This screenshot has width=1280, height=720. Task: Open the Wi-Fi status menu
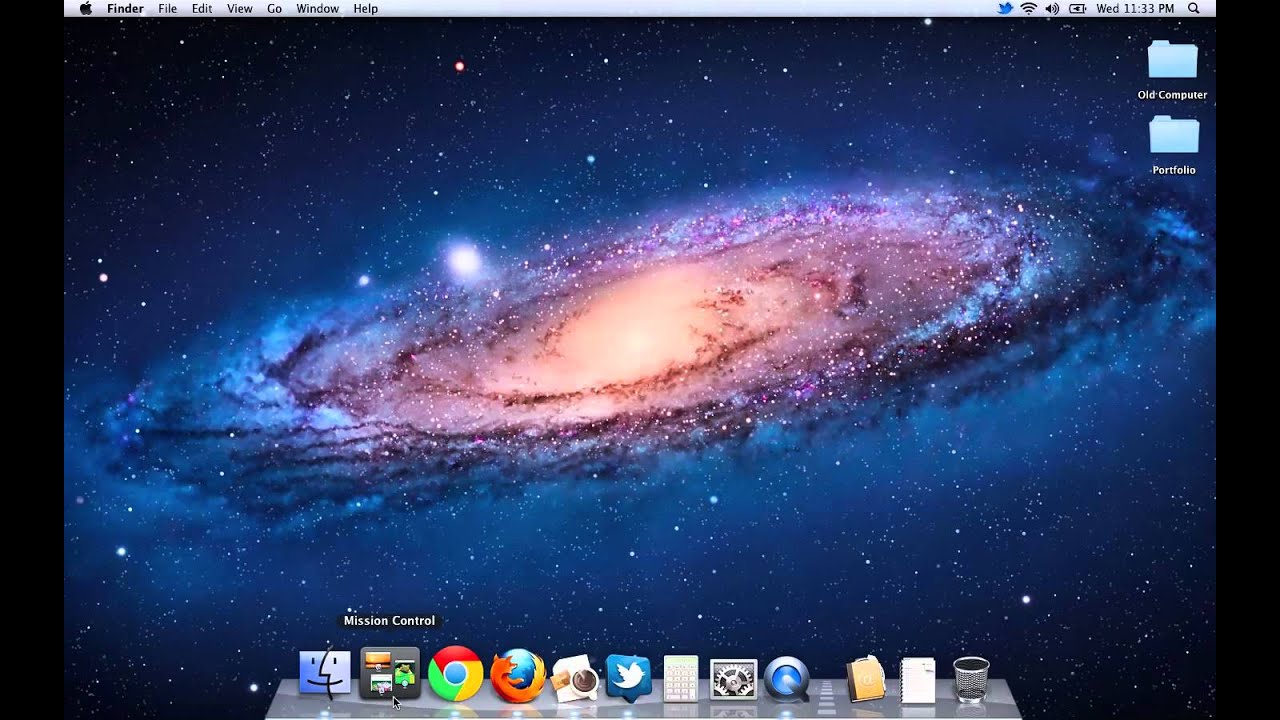[x=1029, y=8]
